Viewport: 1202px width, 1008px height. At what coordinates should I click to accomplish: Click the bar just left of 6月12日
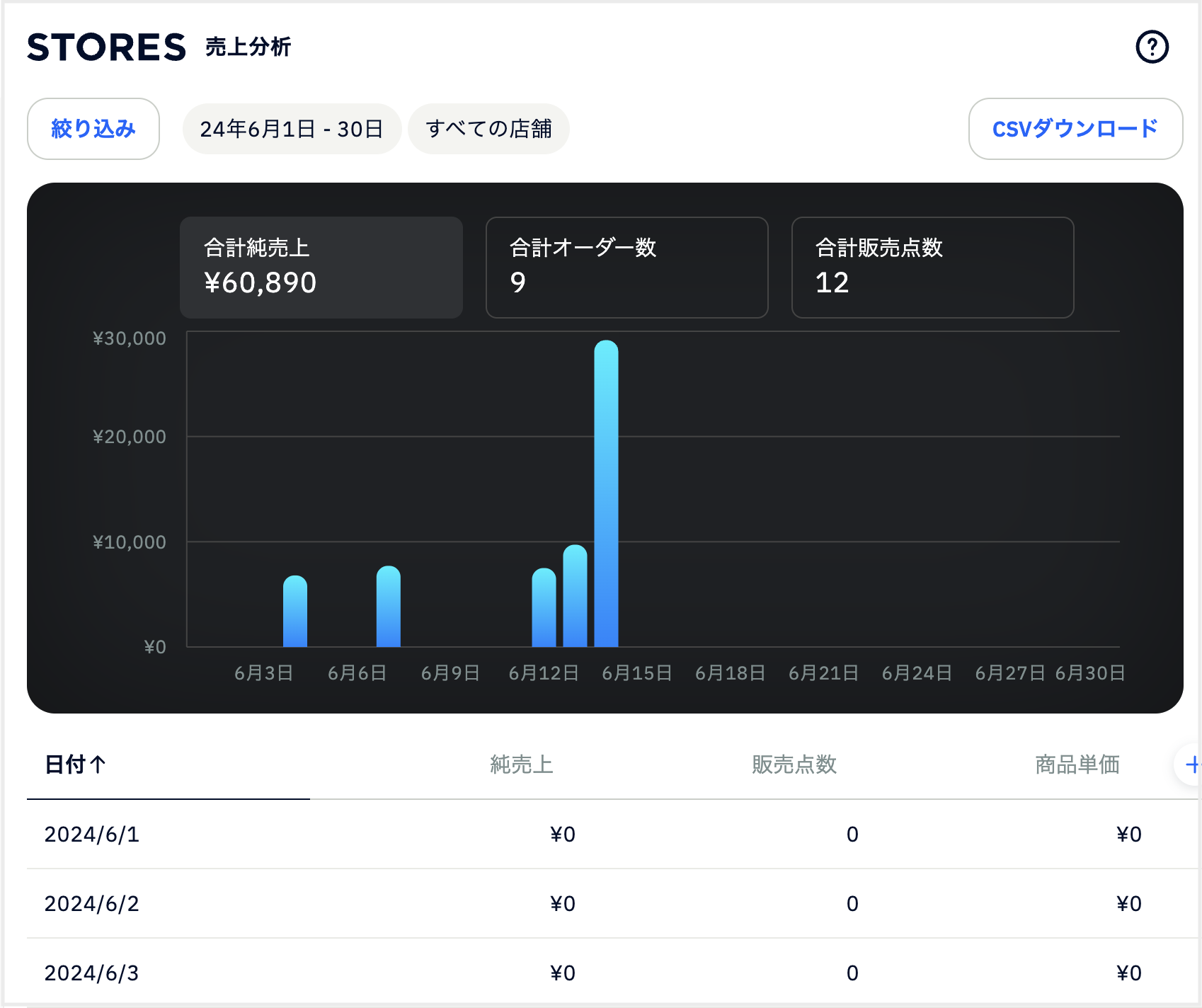pyautogui.click(x=544, y=607)
